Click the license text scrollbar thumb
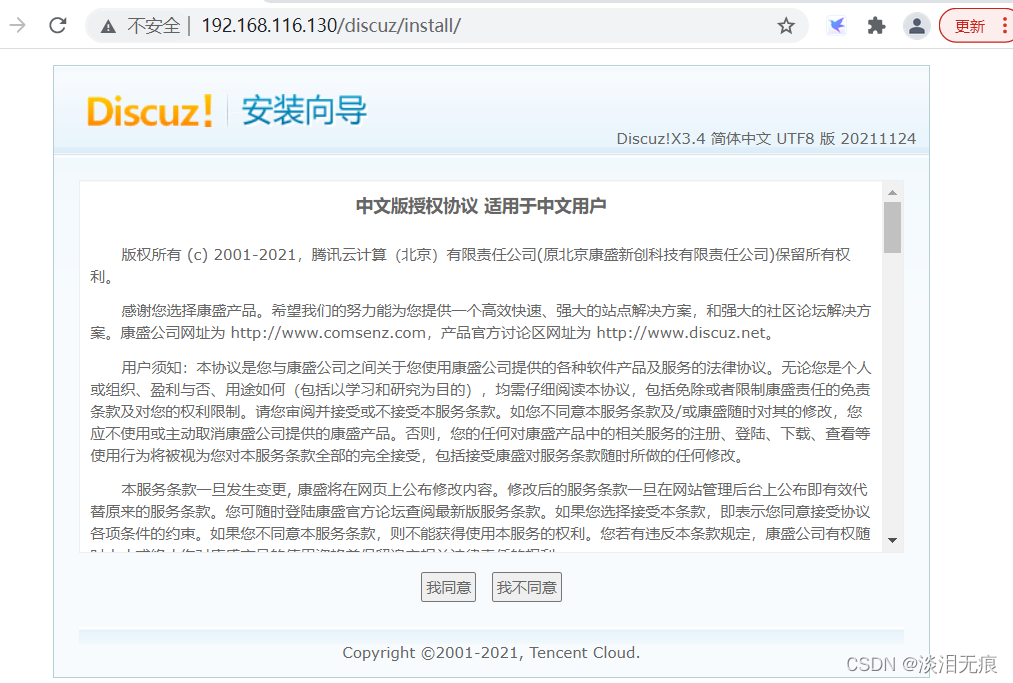Viewport: 1013px width, 683px height. point(892,227)
